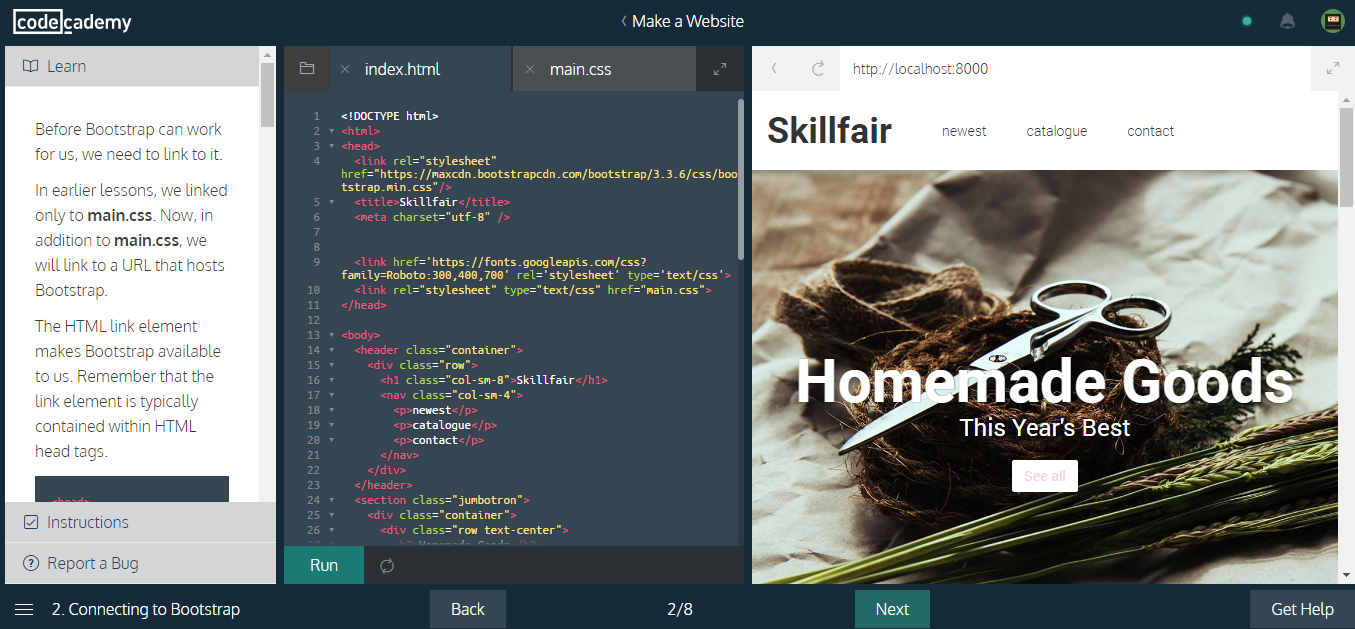Collapse the body tag fold arrow on line 13

click(331, 335)
